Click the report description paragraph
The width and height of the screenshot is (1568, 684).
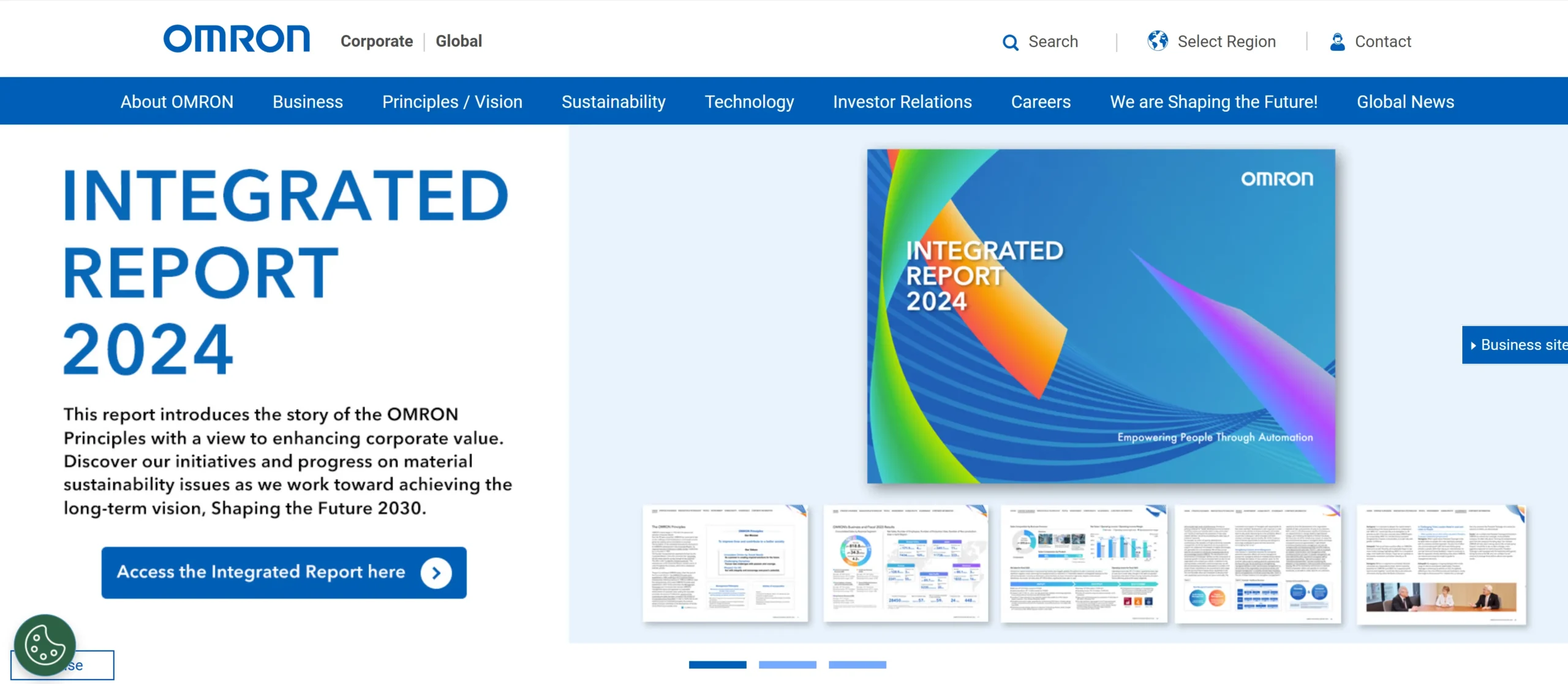(287, 461)
